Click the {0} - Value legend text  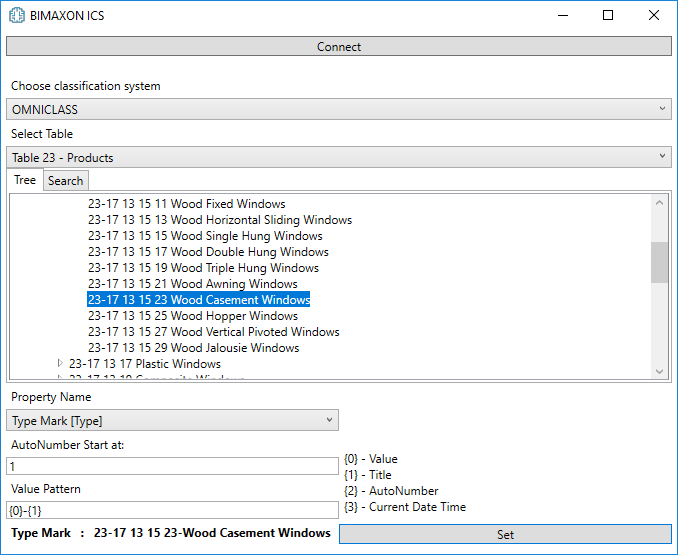click(371, 459)
